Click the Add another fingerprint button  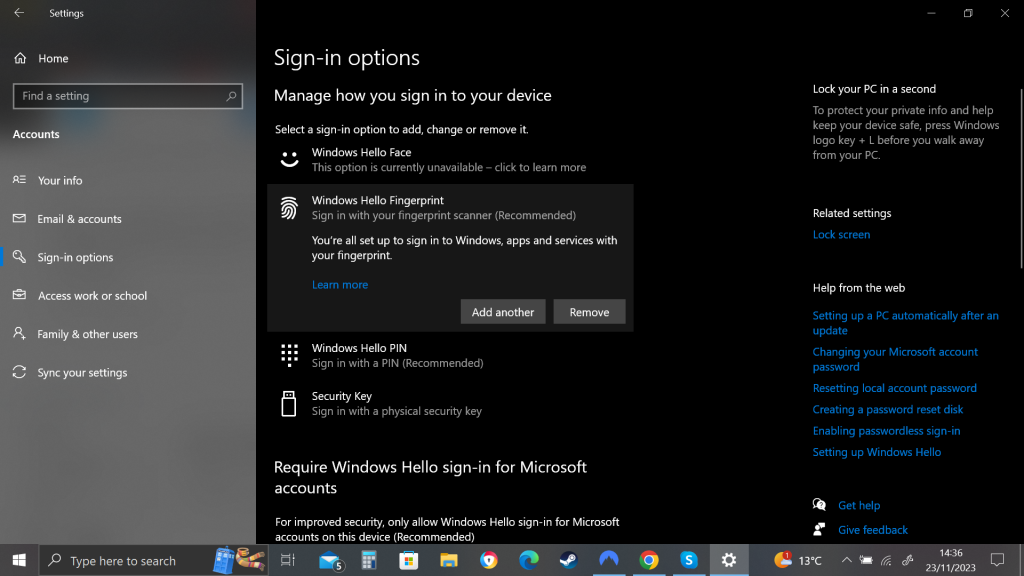pos(503,312)
